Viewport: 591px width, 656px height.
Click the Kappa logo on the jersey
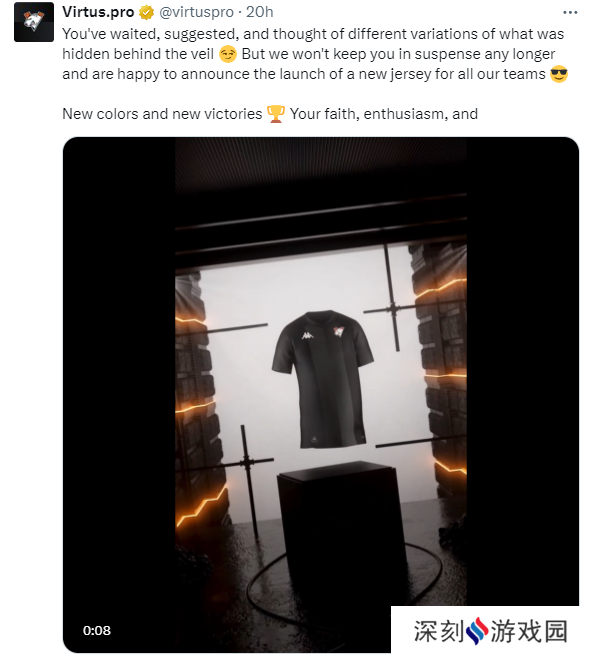[307, 336]
